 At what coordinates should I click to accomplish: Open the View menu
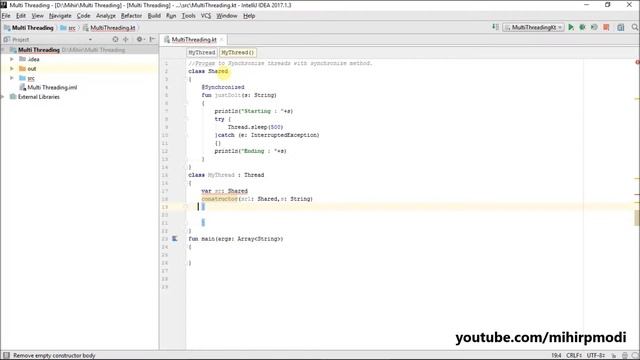pyautogui.click(x=38, y=16)
